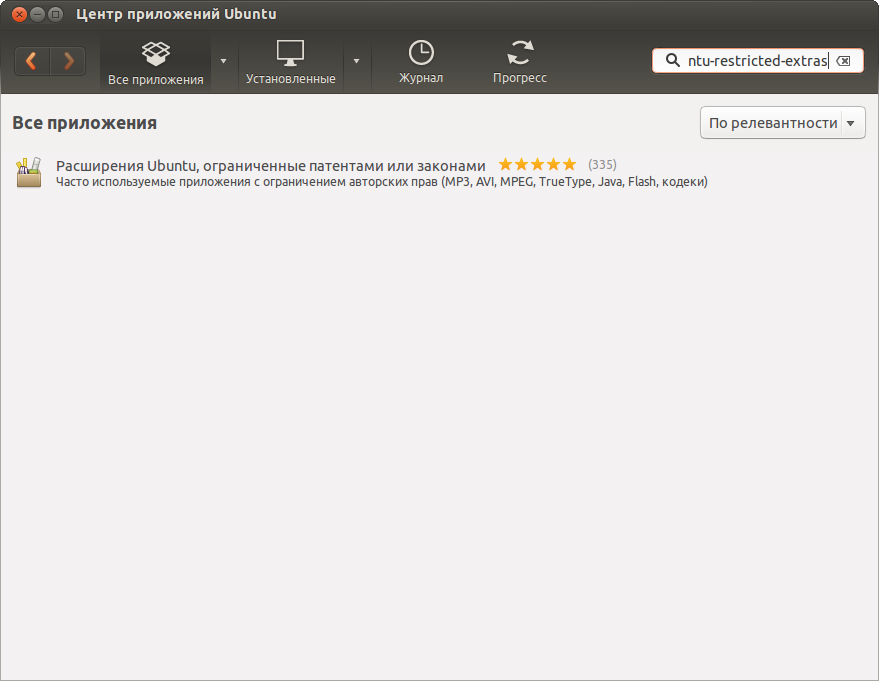
Task: Close the Центр приложений Ubuntu window
Action: (19, 15)
